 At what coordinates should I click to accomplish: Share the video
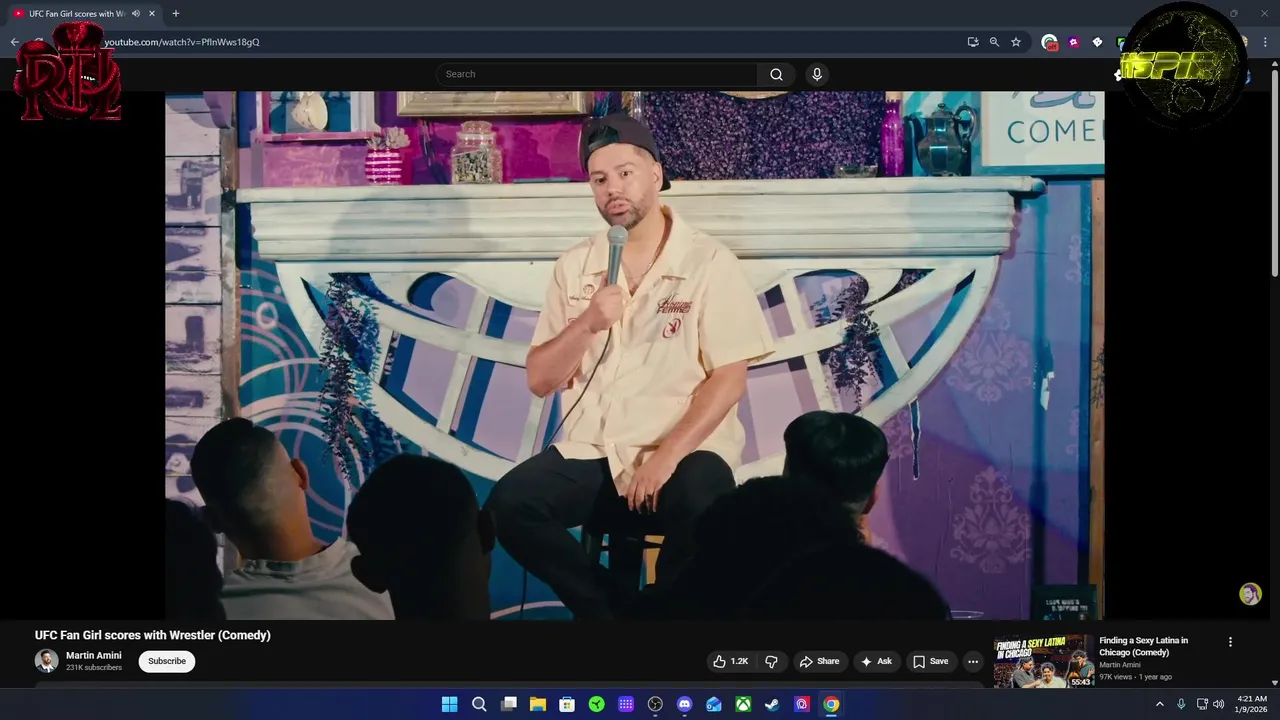click(819, 661)
